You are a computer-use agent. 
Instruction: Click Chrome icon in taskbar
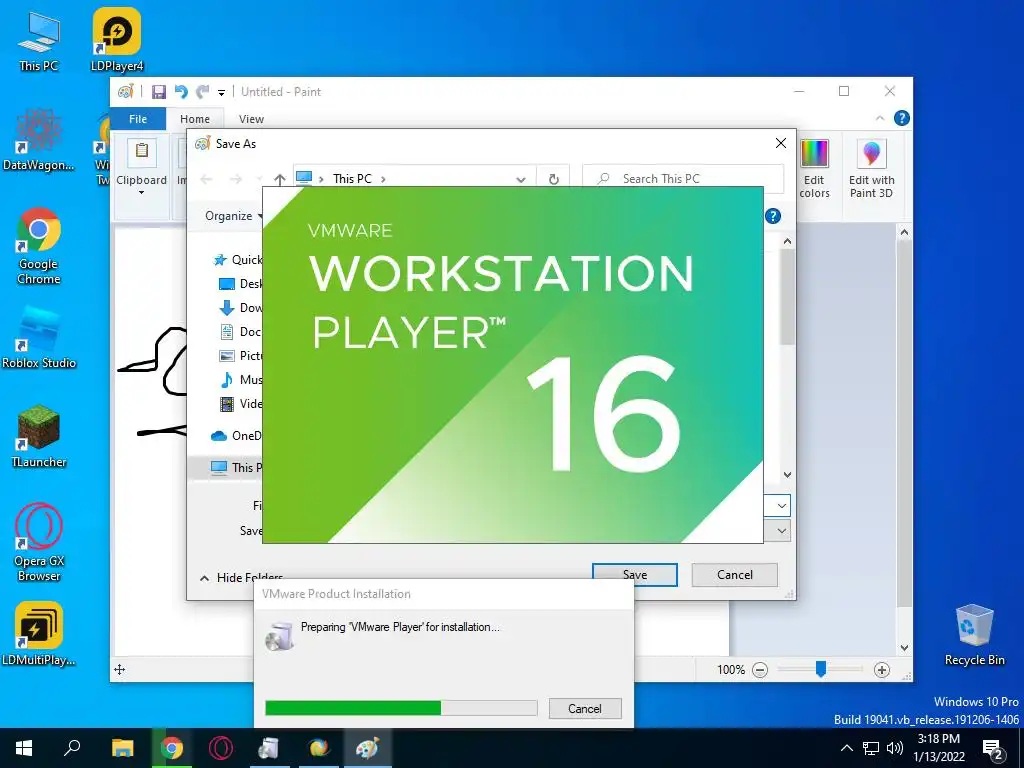[x=171, y=748]
